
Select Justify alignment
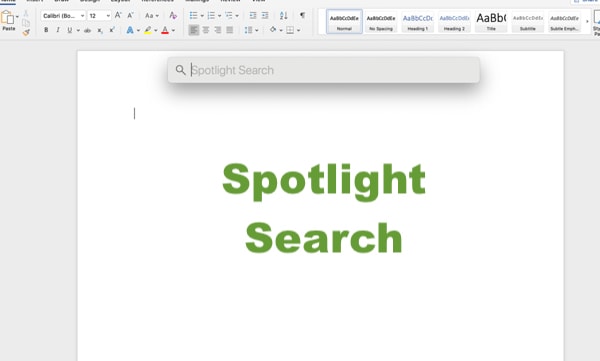230,30
